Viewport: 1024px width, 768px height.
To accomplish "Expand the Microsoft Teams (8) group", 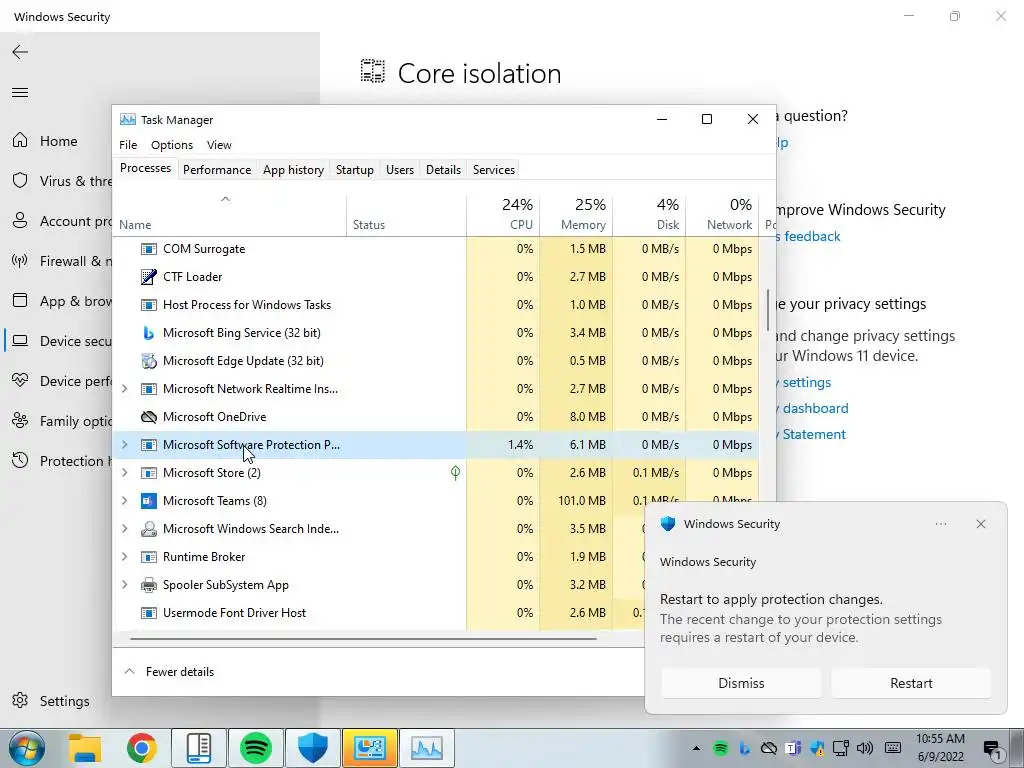I will coord(125,501).
